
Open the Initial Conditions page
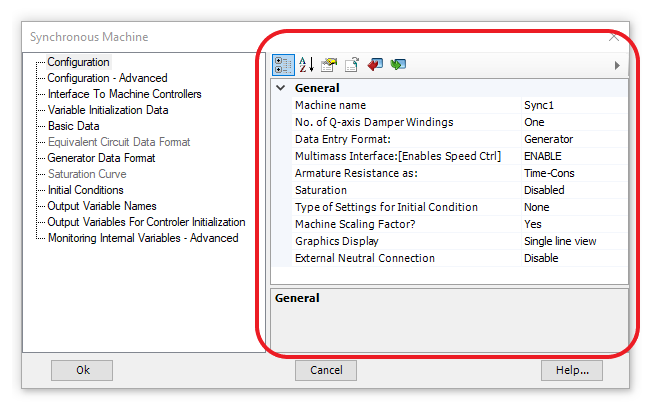[85, 190]
